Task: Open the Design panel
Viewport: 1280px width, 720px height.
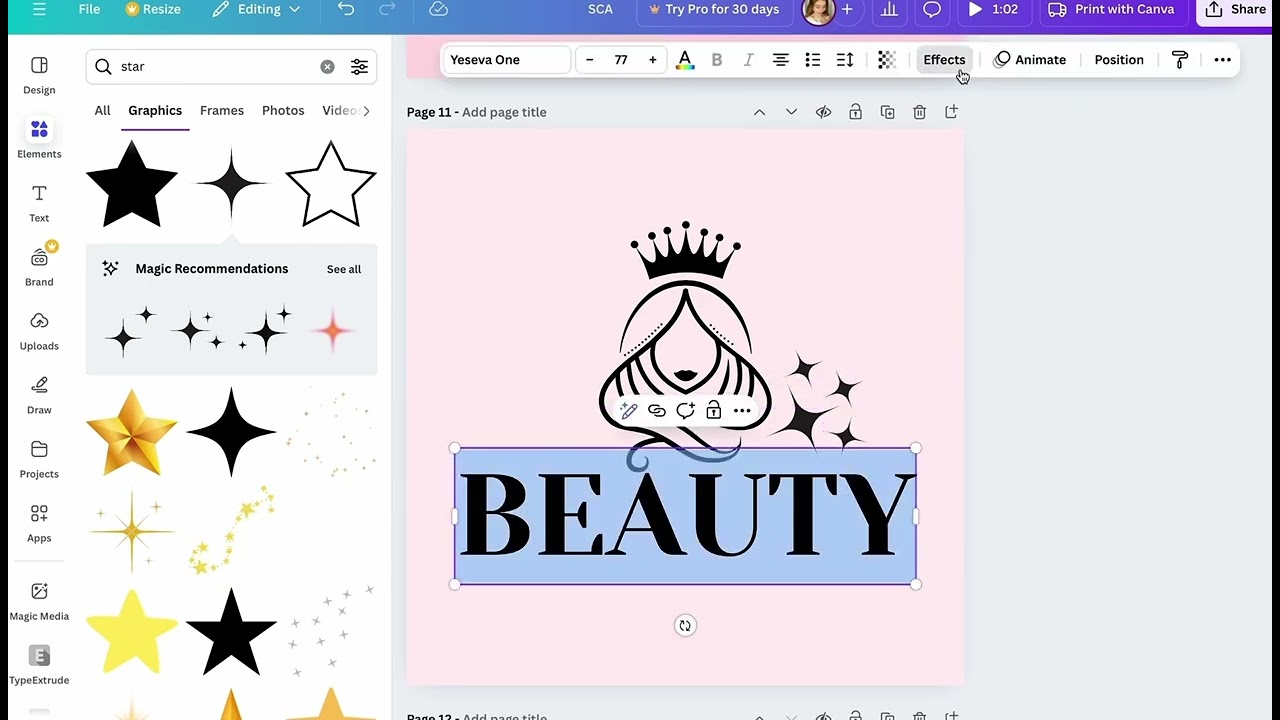Action: (x=39, y=76)
